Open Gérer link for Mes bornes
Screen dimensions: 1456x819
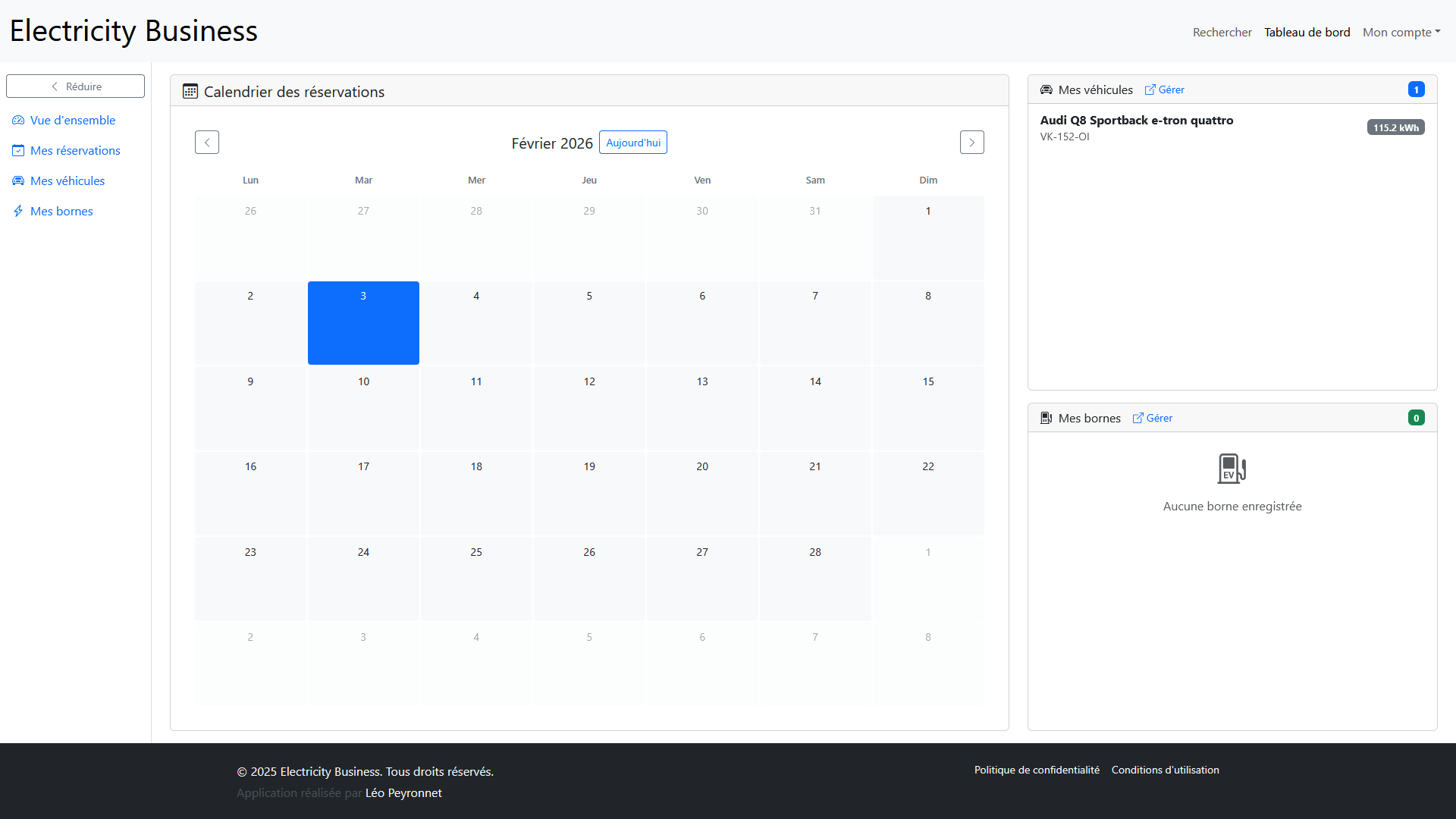(x=1153, y=419)
